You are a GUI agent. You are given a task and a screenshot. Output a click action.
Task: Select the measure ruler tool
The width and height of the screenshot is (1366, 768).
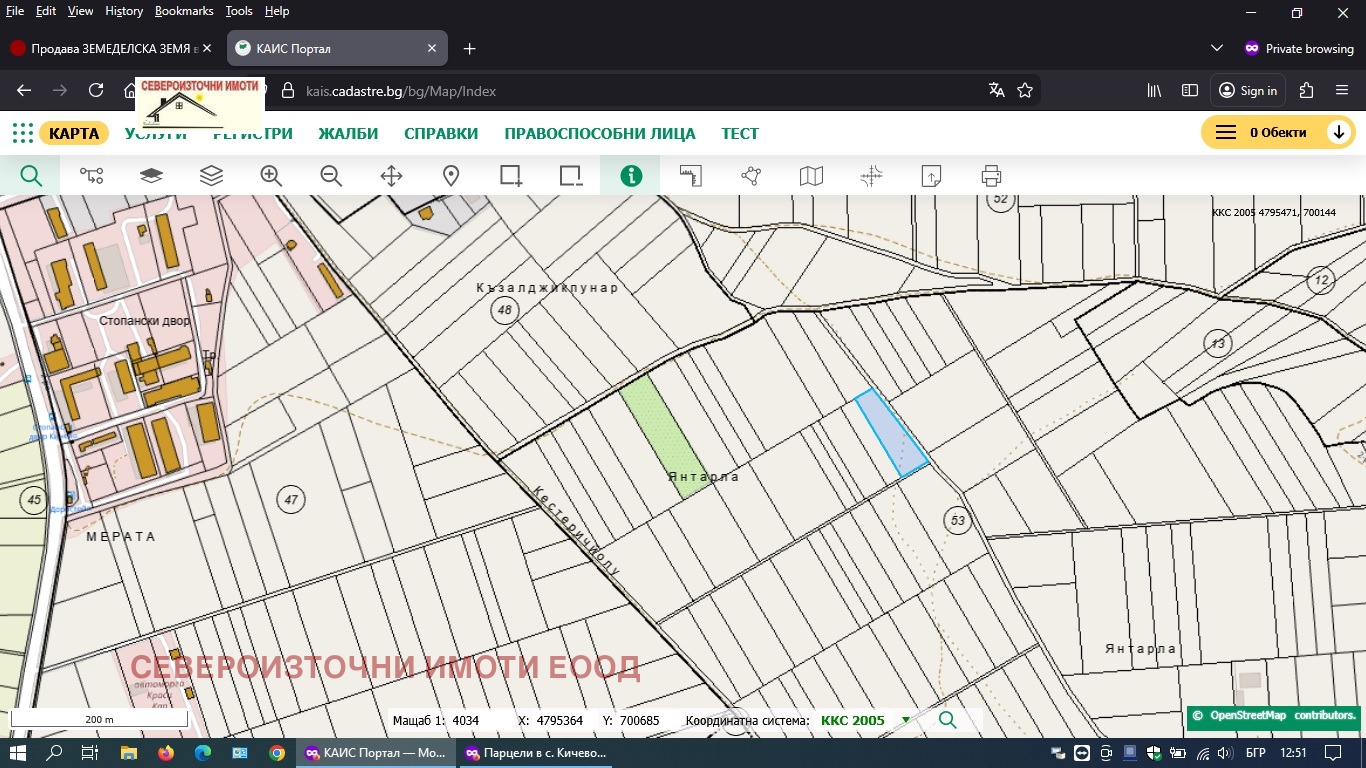691,176
